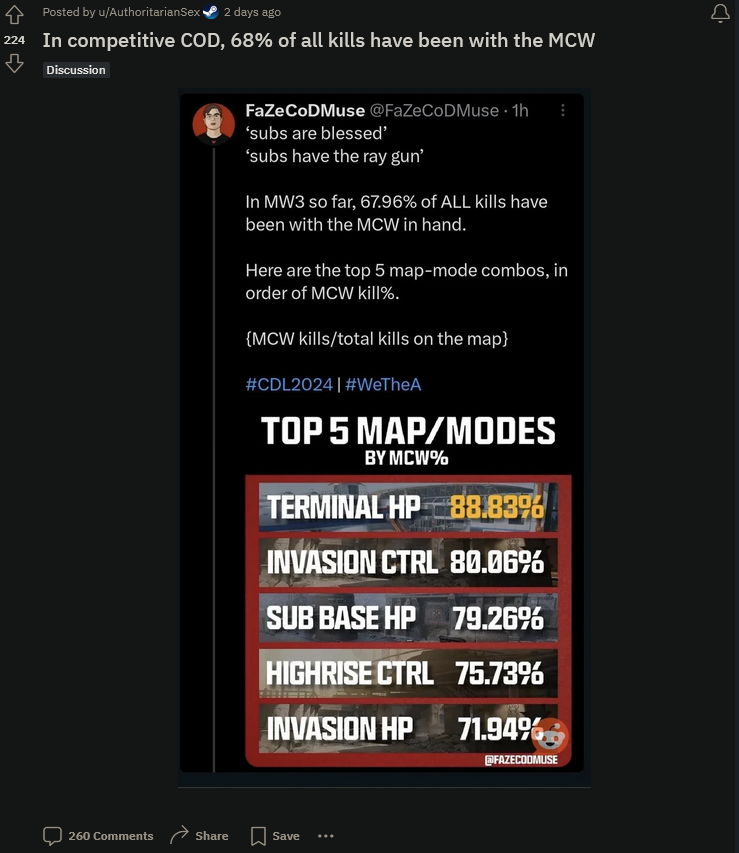Click the FaZeCoDMuse avatar picture
The height and width of the screenshot is (853, 739).
[x=213, y=124]
